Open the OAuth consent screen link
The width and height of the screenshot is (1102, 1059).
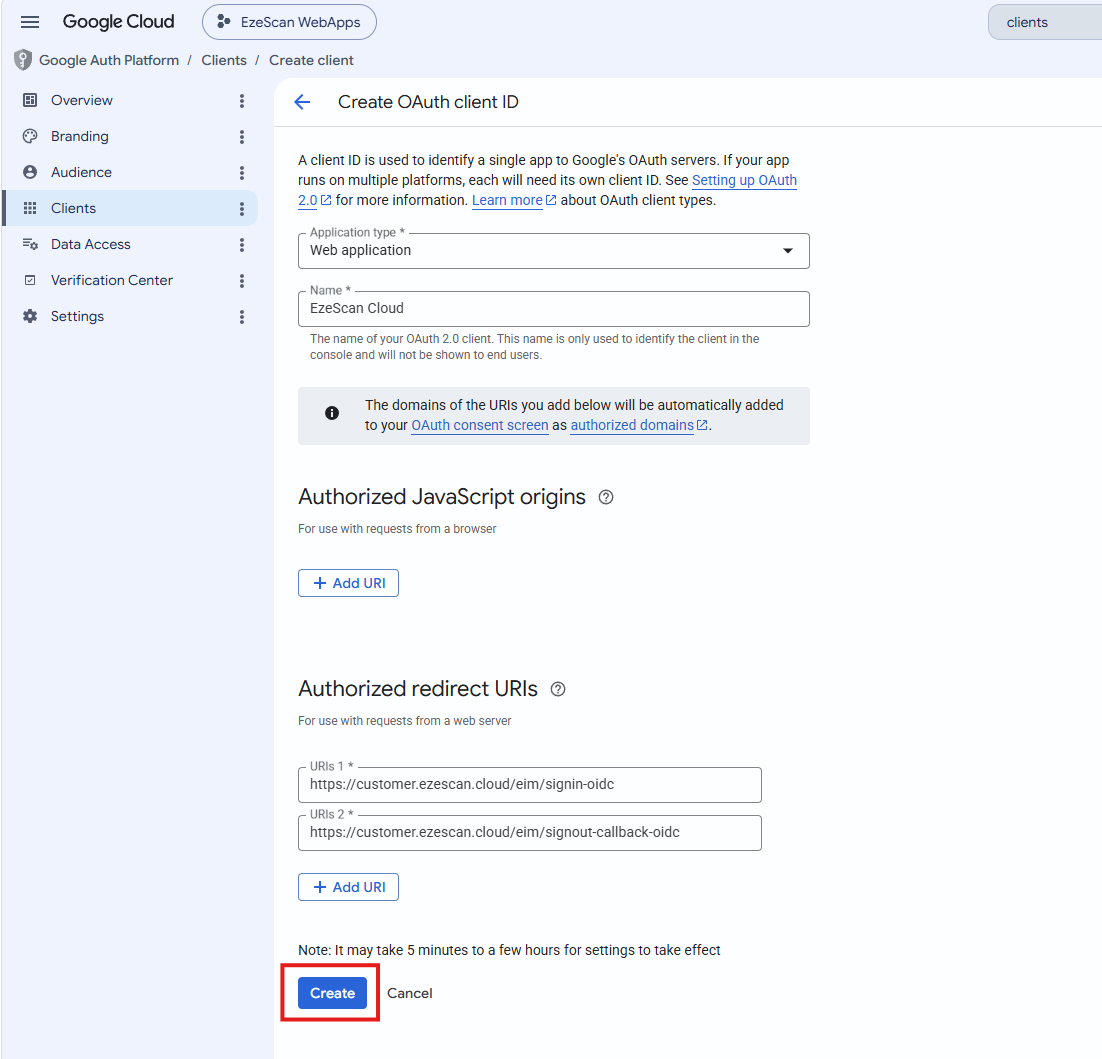coord(480,425)
